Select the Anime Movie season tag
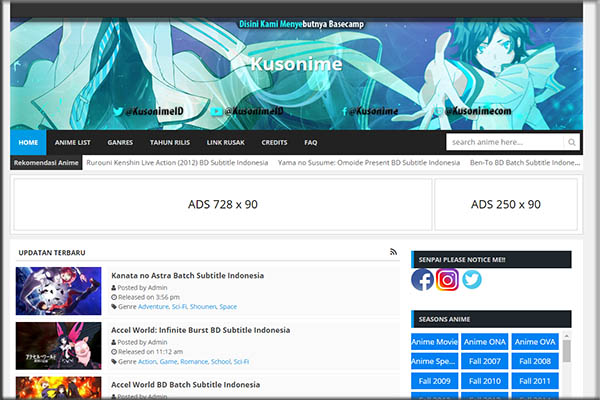Viewport: 600px width, 400px height. tap(434, 341)
